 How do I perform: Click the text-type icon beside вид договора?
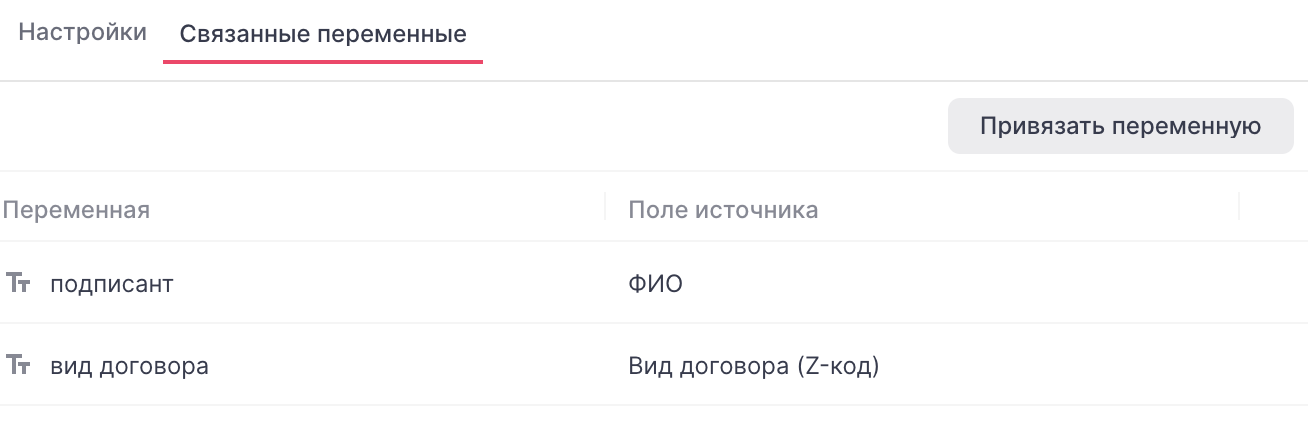click(x=19, y=365)
